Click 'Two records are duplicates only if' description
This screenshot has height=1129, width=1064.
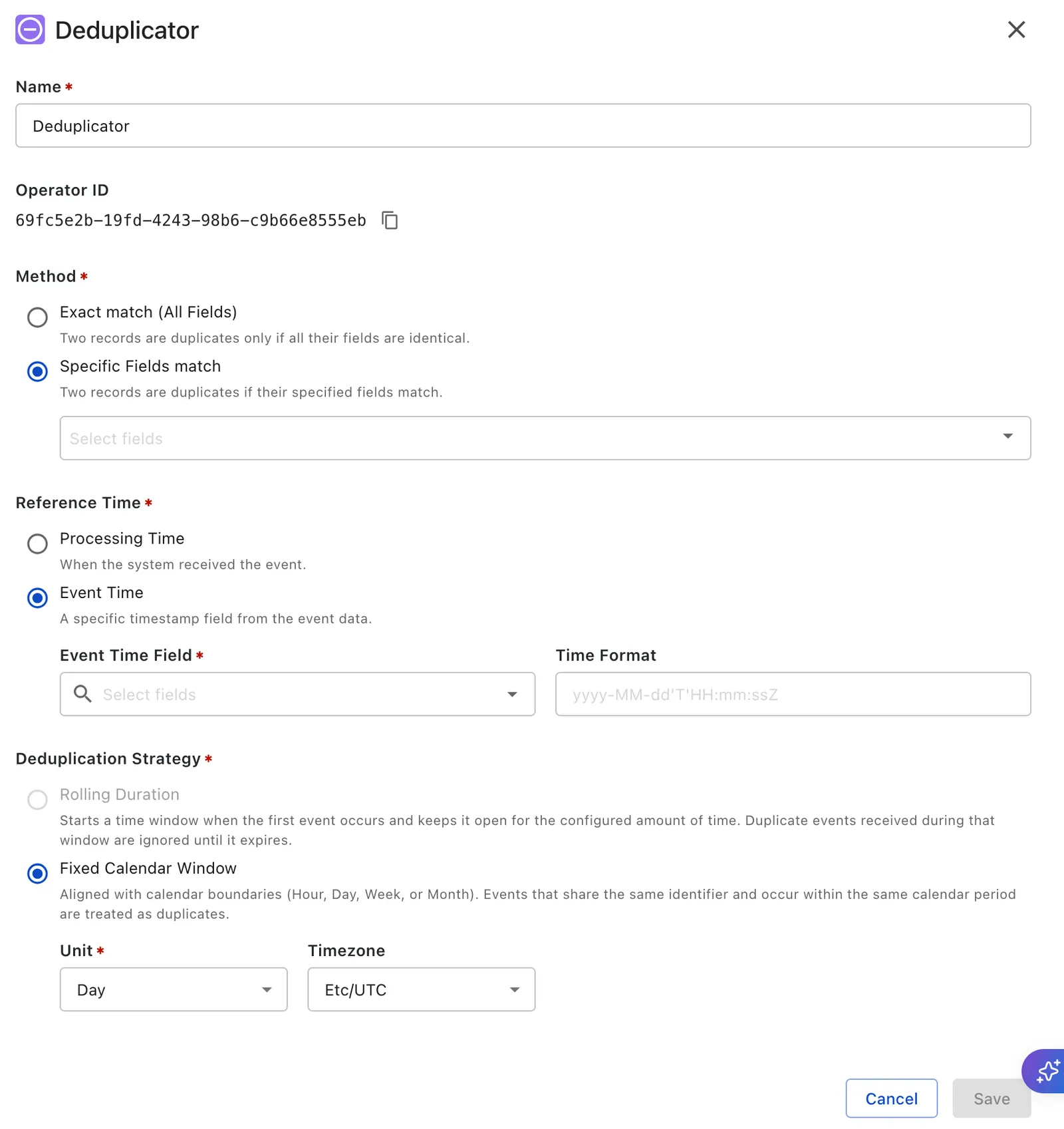coord(265,338)
